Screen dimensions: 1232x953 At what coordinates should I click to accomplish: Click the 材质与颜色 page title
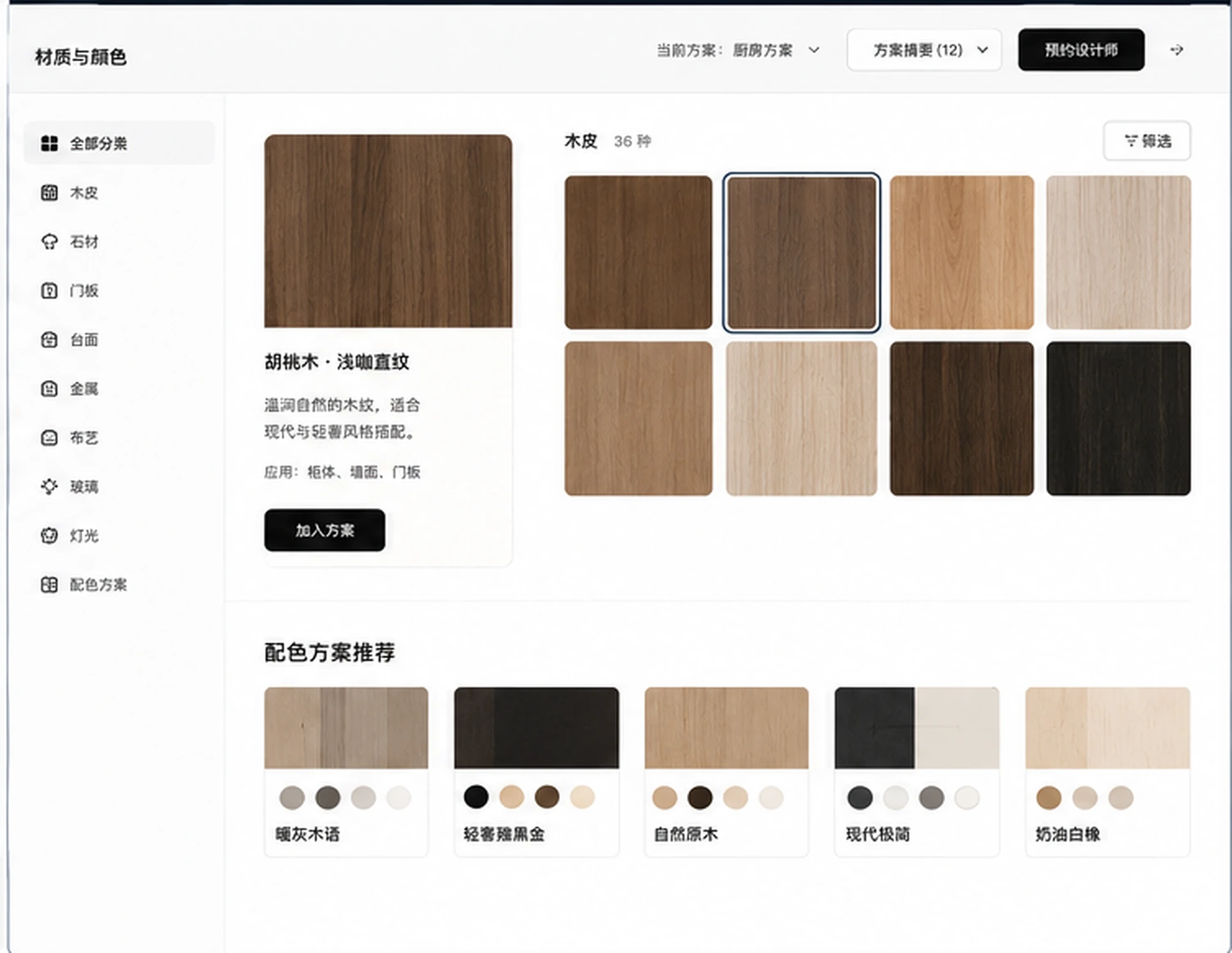point(80,57)
